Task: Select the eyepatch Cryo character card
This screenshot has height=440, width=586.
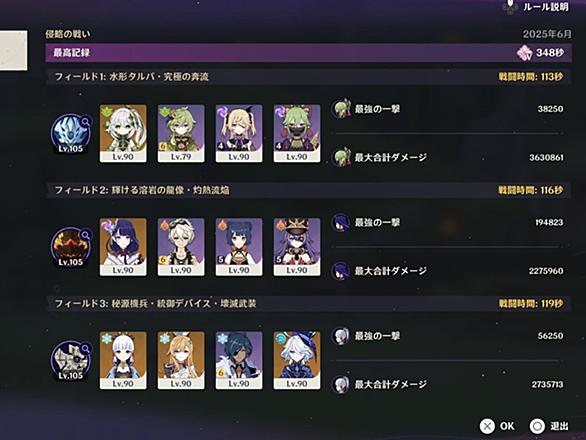Action: click(239, 360)
